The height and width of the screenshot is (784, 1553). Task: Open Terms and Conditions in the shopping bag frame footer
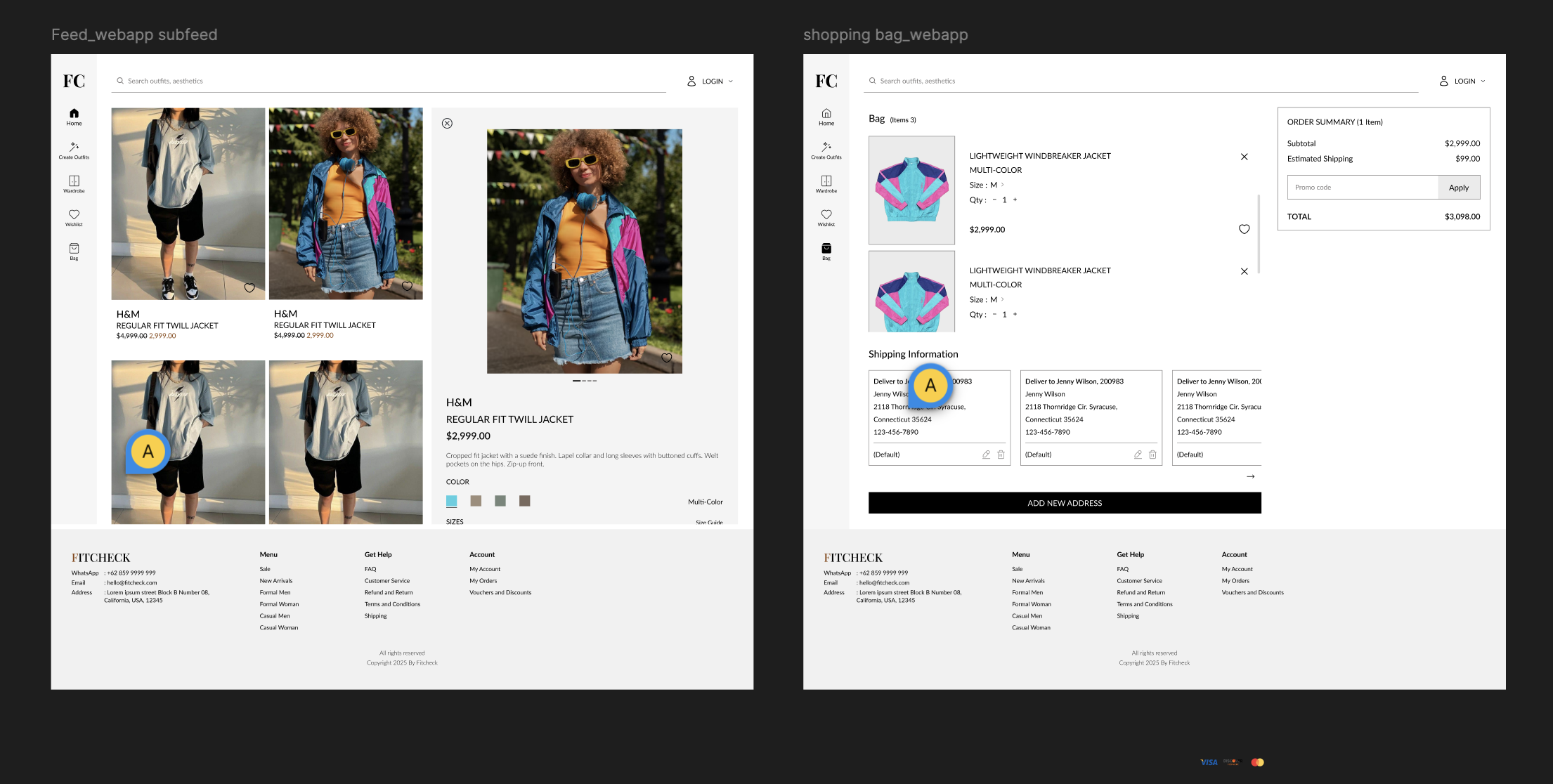click(1145, 604)
